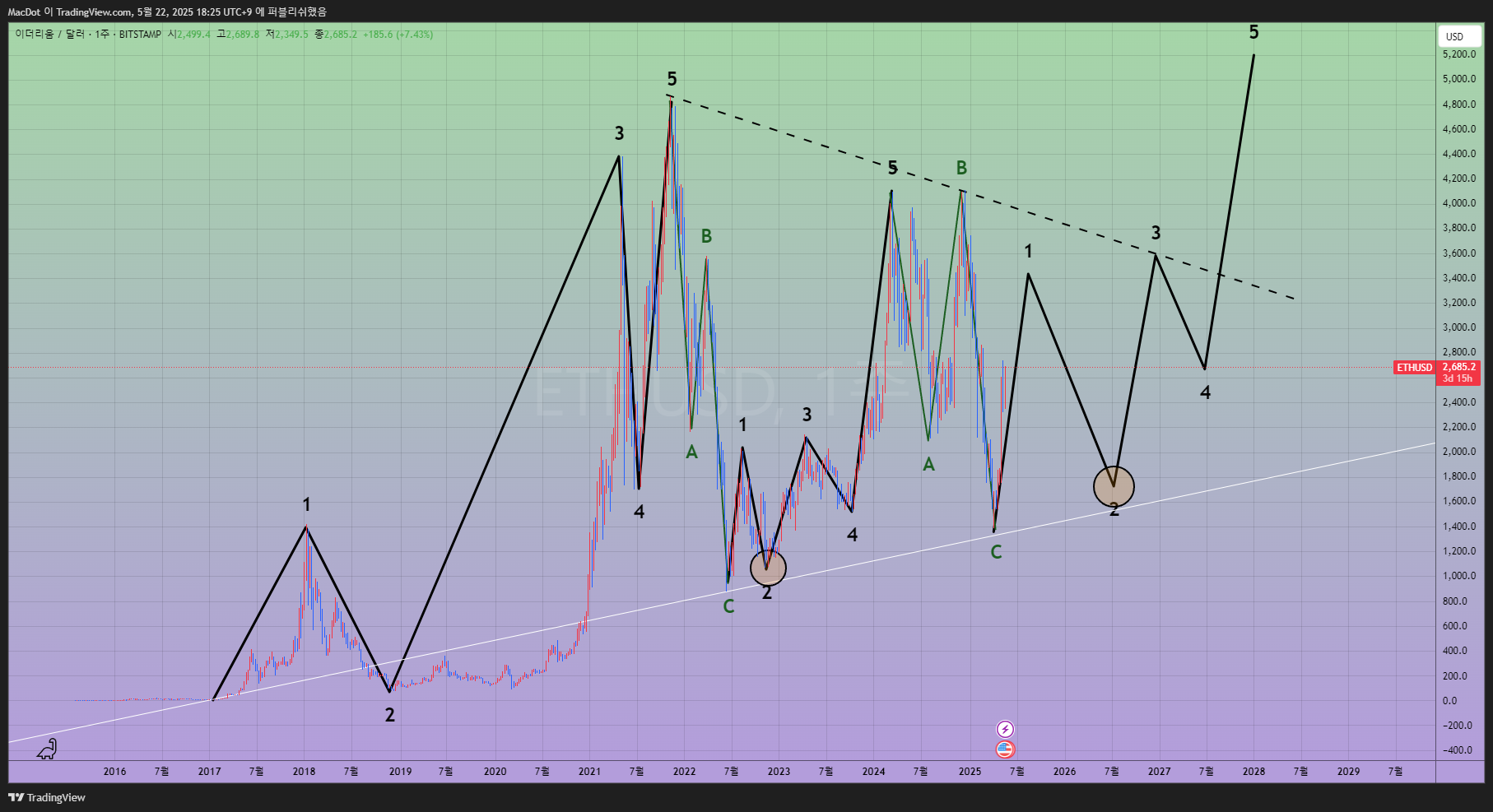Click 2,000.0 on the price axis
The height and width of the screenshot is (812, 1493).
(x=1459, y=452)
